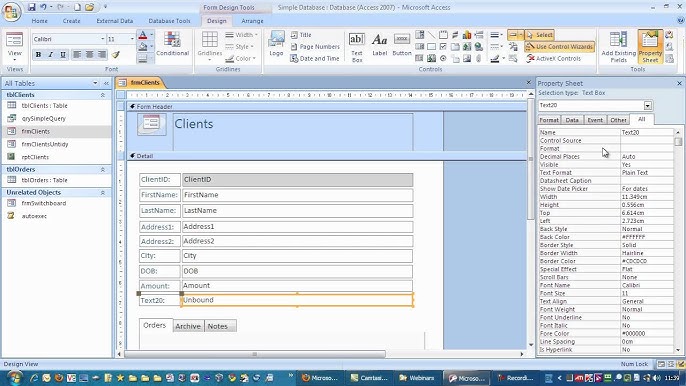Open Conditional formatting

[172, 44]
